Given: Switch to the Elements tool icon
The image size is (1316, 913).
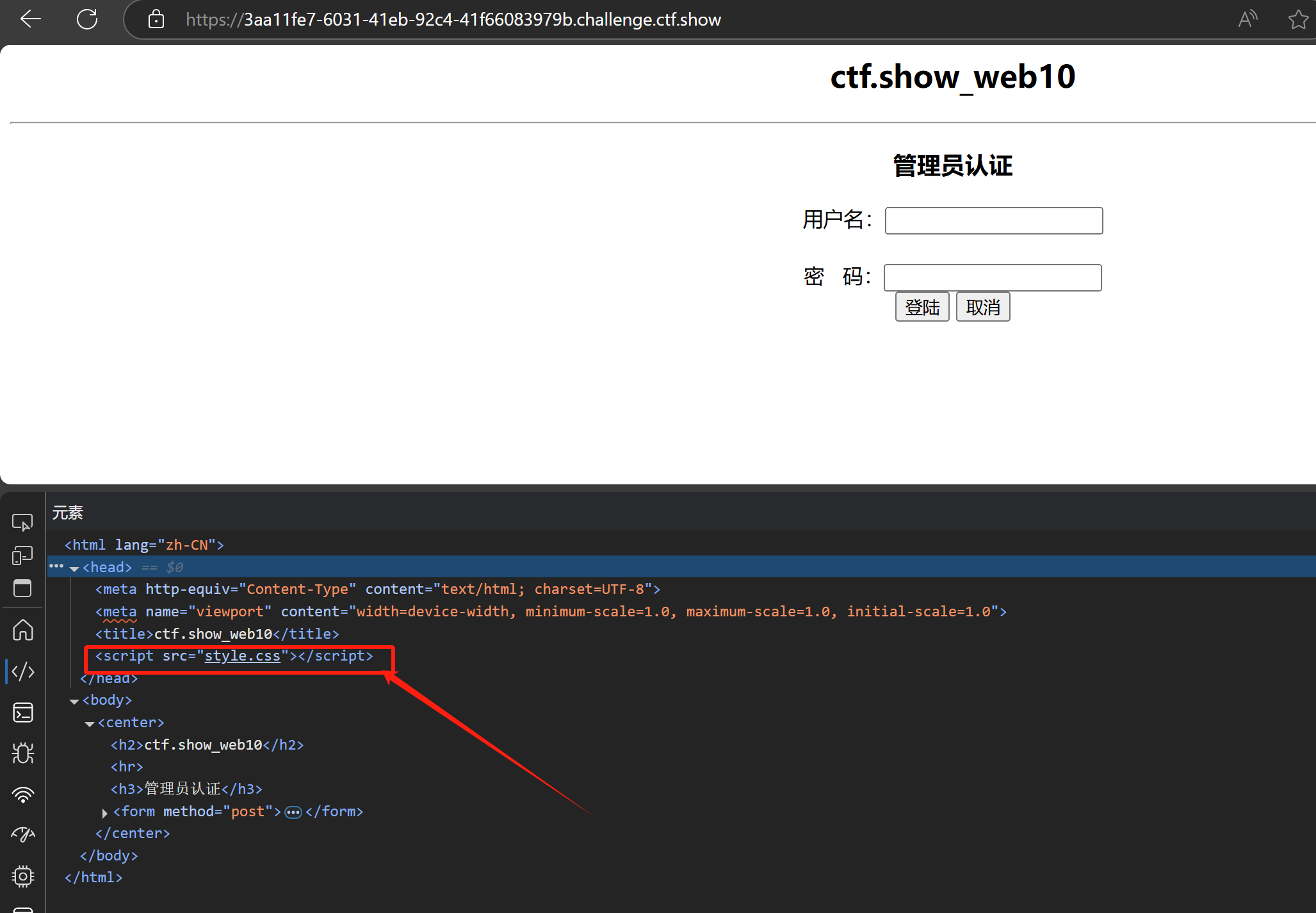Looking at the screenshot, I should (x=22, y=671).
